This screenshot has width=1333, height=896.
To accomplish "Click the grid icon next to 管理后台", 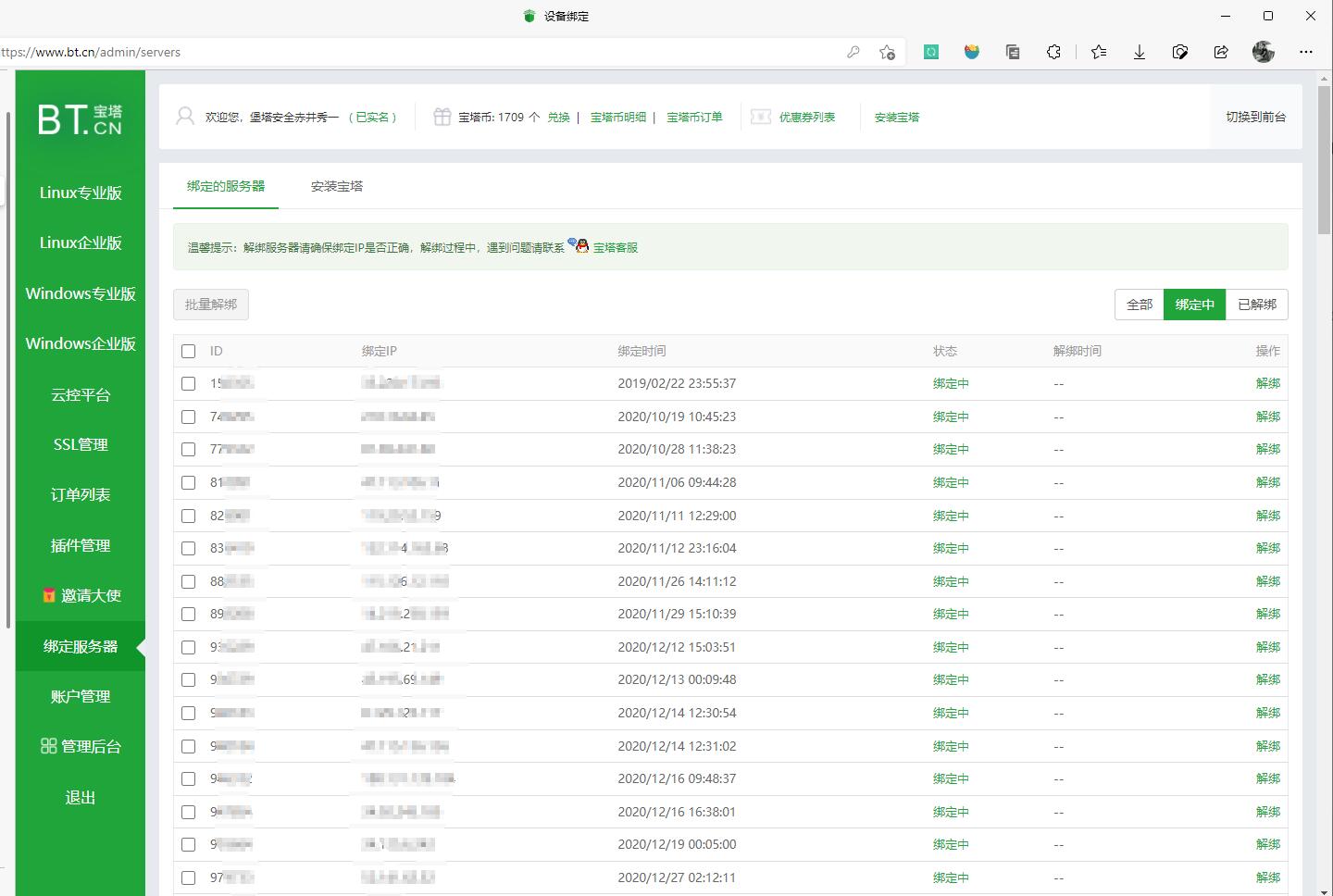I will click(49, 746).
